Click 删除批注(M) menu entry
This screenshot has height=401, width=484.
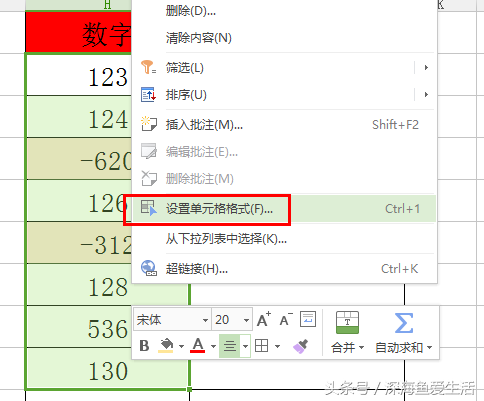284,179
